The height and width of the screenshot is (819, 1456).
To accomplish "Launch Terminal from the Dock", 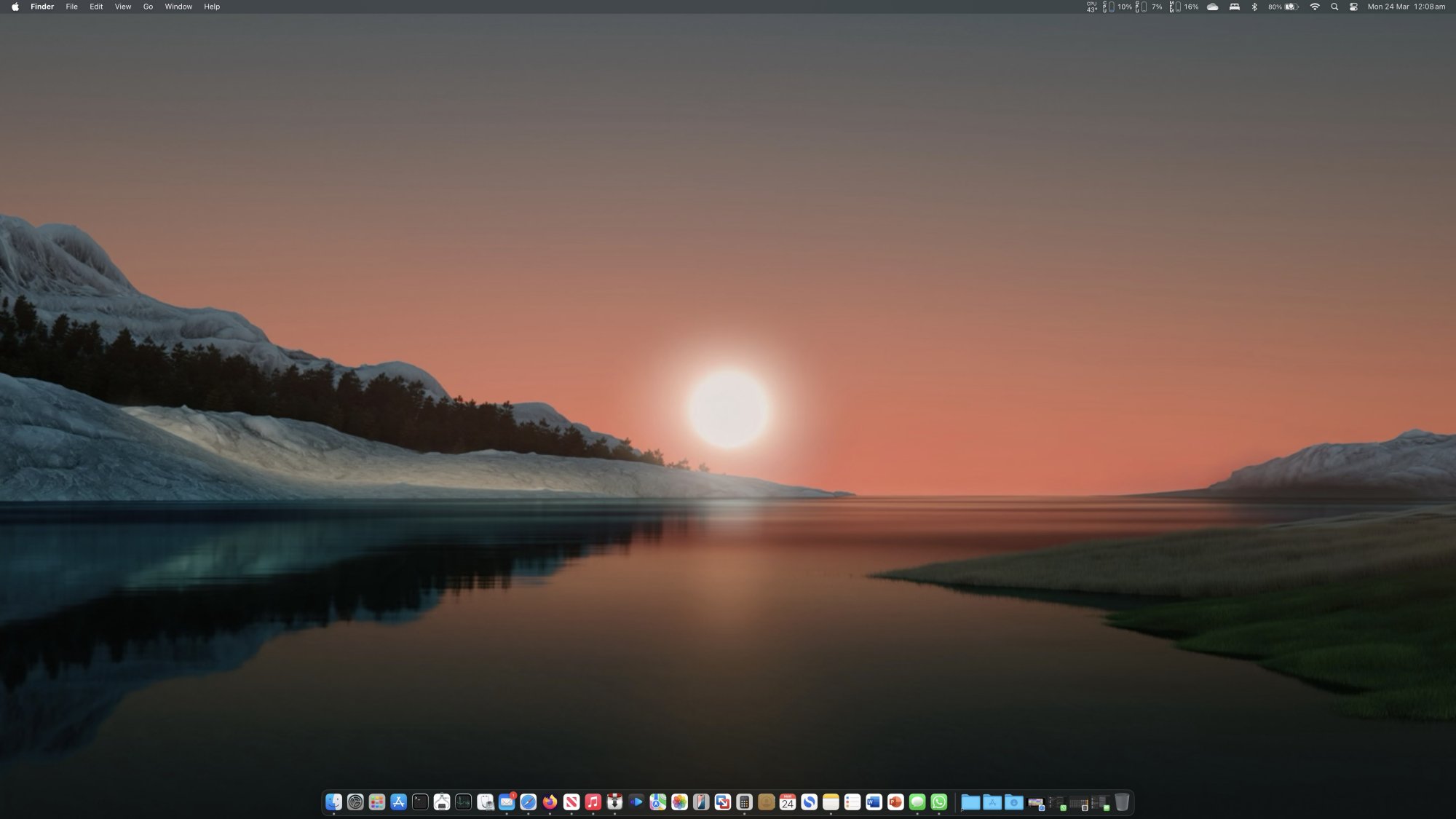I will (420, 802).
